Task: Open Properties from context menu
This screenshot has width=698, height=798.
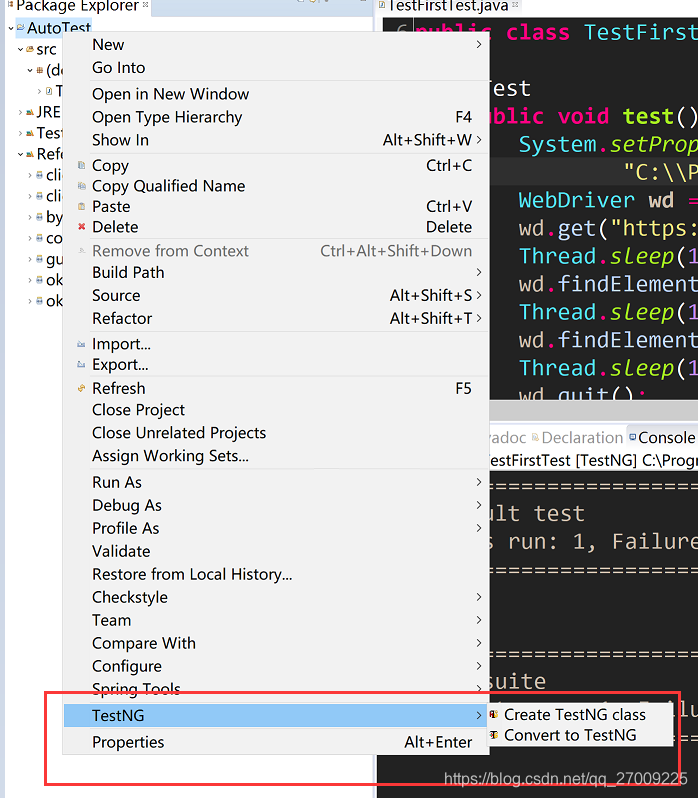Action: pyautogui.click(x=276, y=742)
